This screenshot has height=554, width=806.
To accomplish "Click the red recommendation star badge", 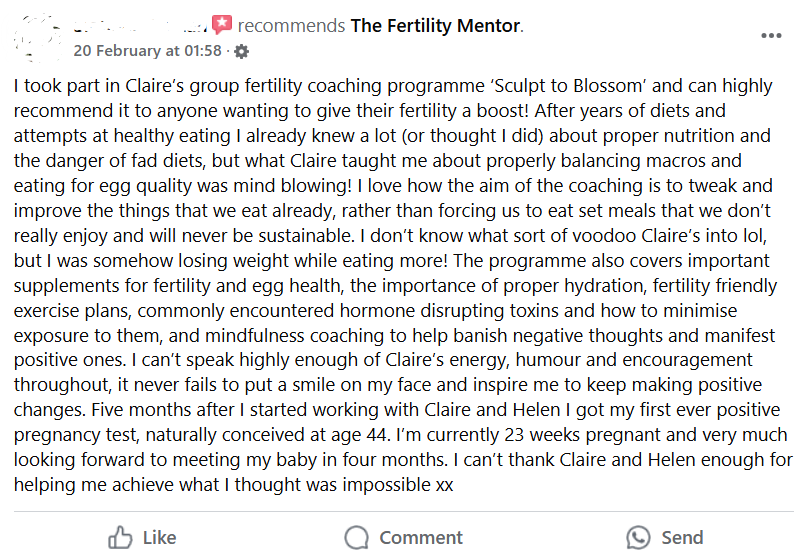I will (x=222, y=25).
